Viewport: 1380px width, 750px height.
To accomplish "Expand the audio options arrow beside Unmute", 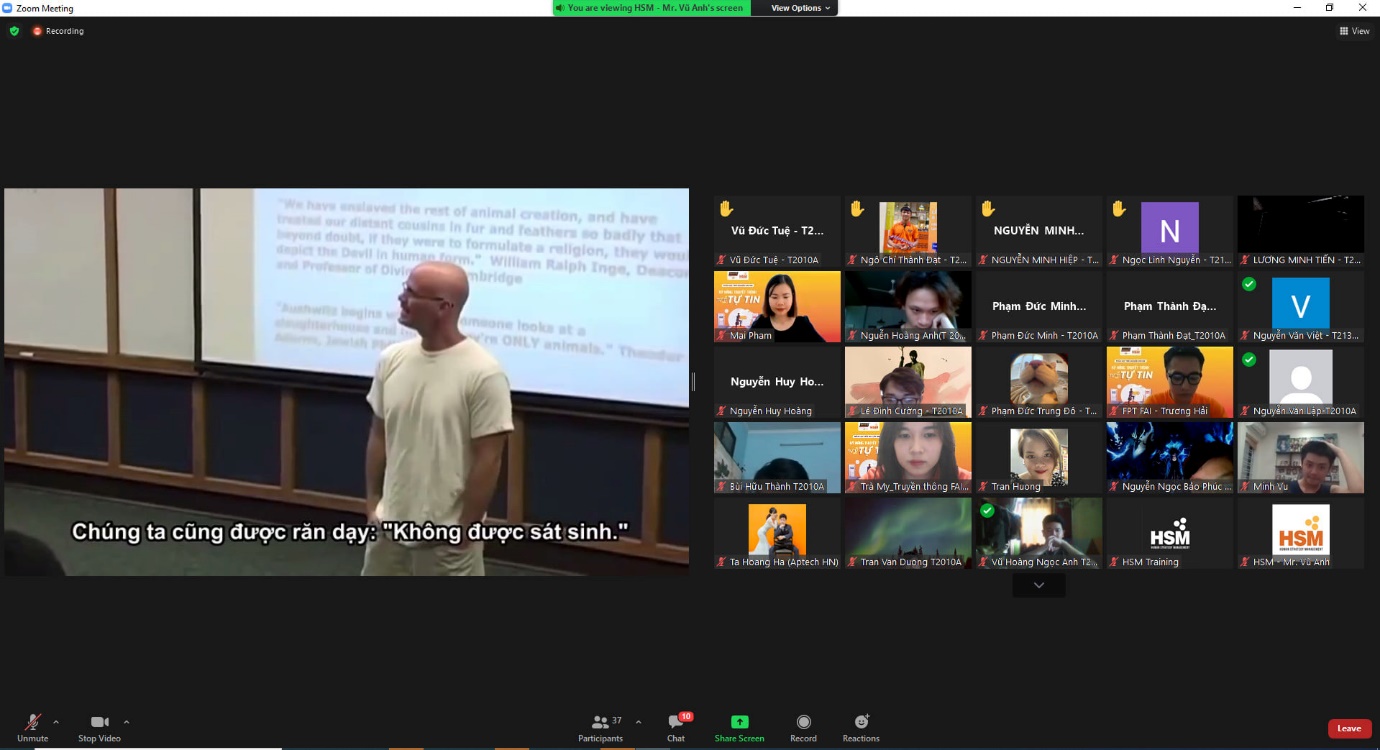I will [55, 722].
